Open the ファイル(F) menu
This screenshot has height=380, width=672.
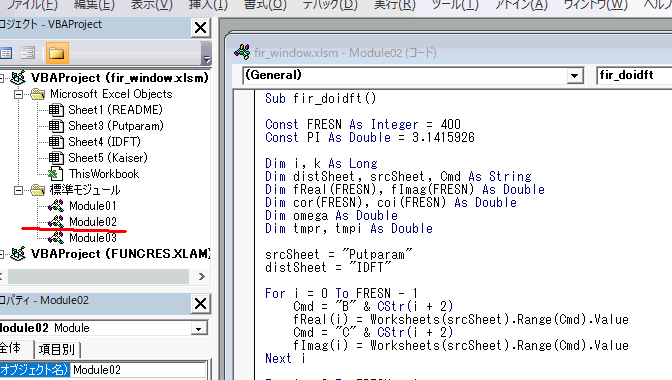coord(32,5)
